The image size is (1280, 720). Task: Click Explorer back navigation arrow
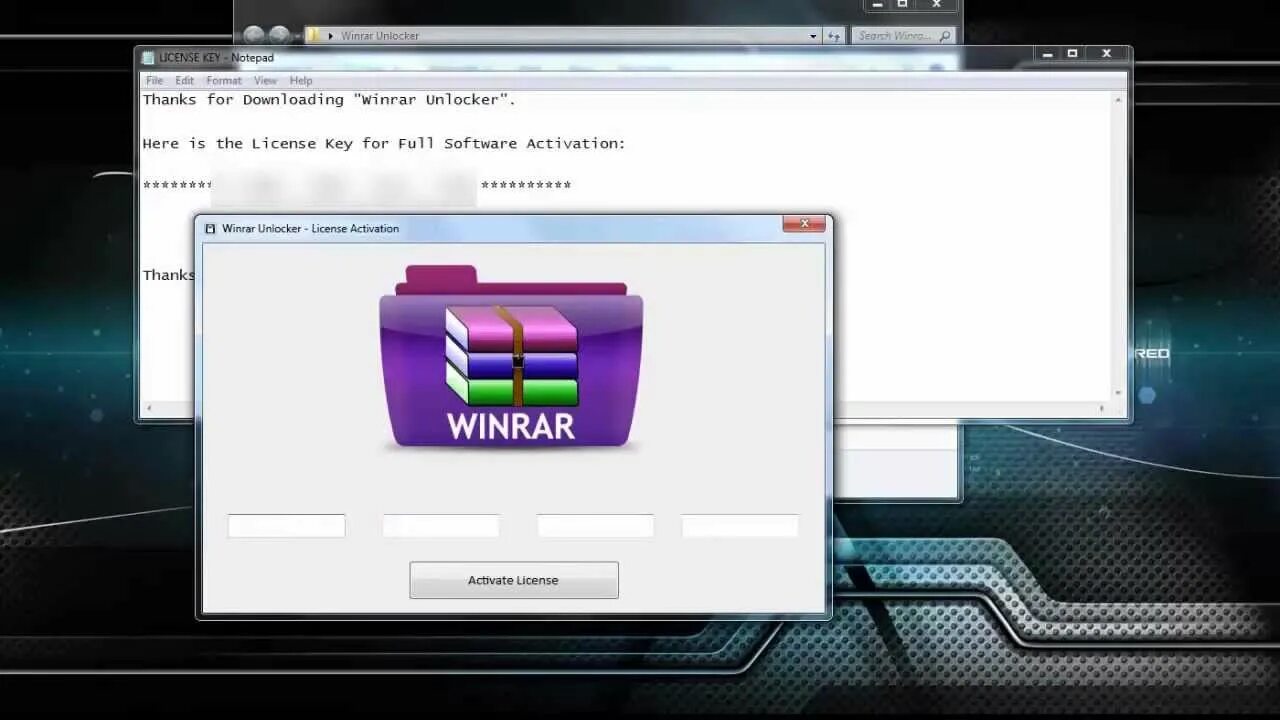(x=254, y=35)
